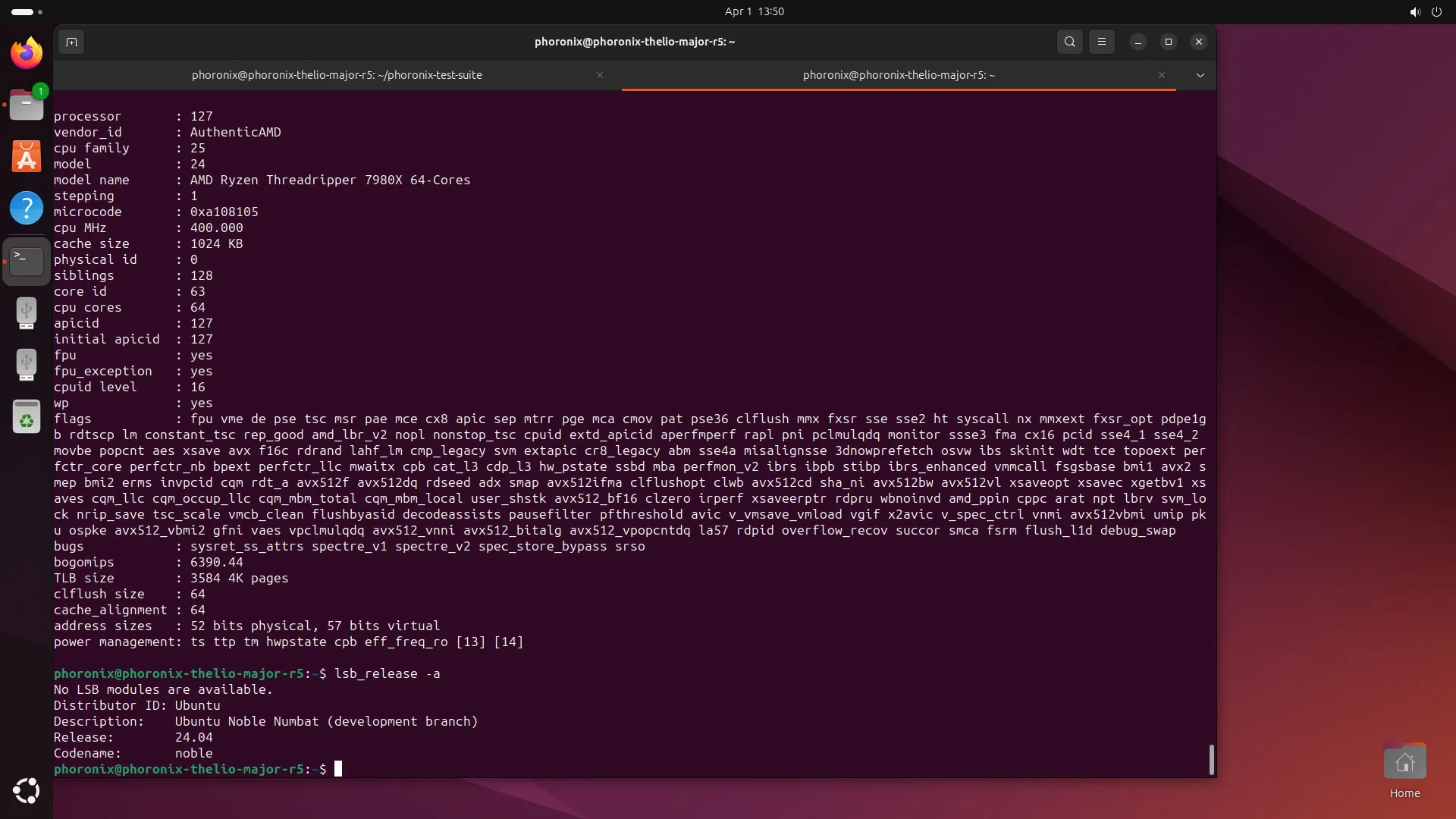Open the power menu in the top bar
Image resolution: width=1456 pixels, height=819 pixels.
pos(1437,11)
